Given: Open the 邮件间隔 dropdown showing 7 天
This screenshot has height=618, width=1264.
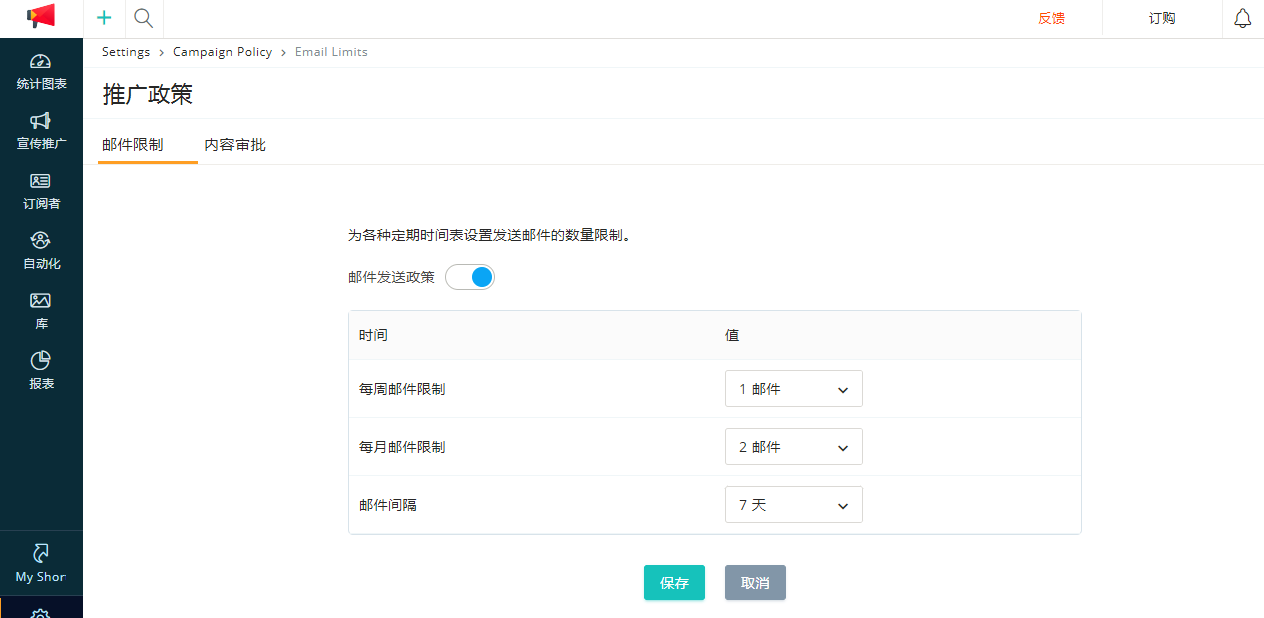Looking at the screenshot, I should (x=793, y=504).
